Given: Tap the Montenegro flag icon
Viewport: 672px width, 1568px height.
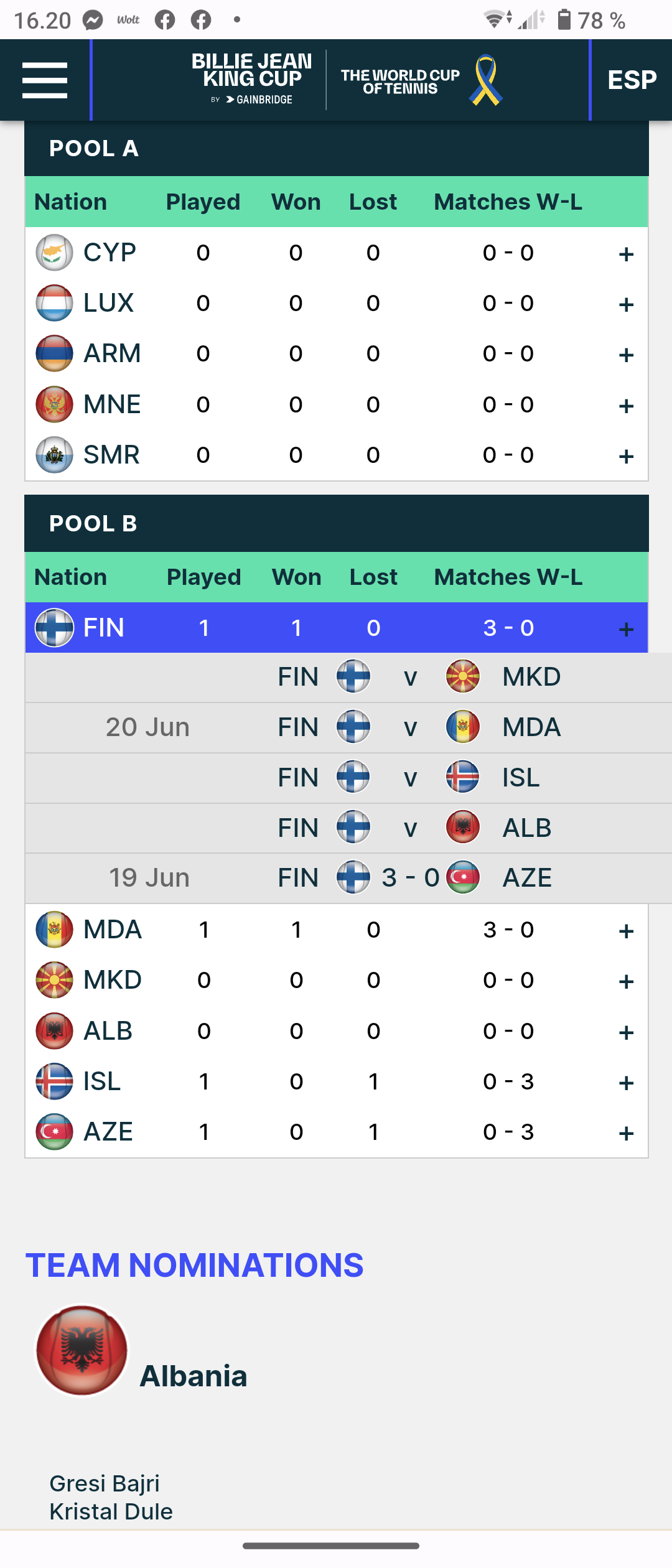Looking at the screenshot, I should [54, 404].
